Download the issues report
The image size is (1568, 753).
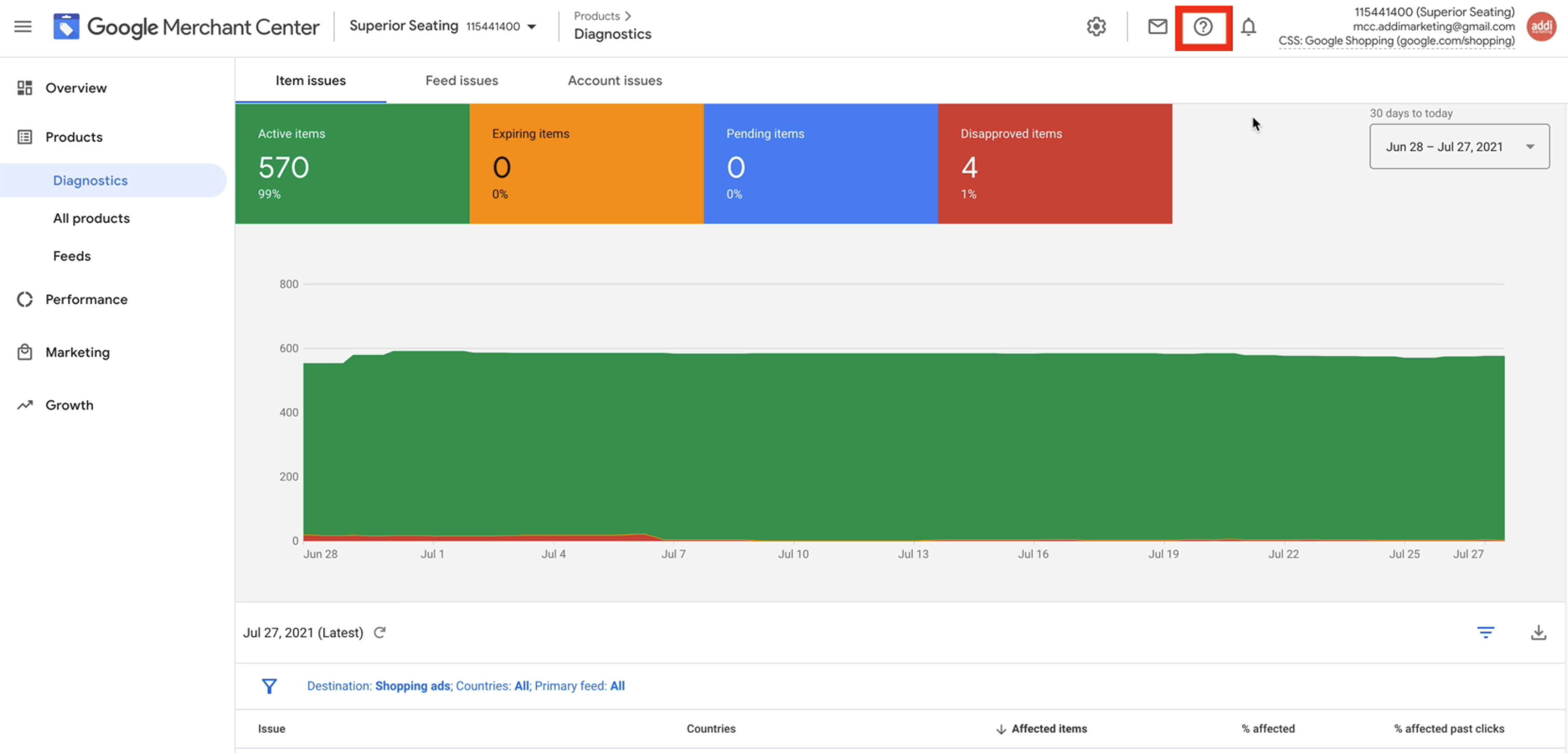click(1538, 632)
